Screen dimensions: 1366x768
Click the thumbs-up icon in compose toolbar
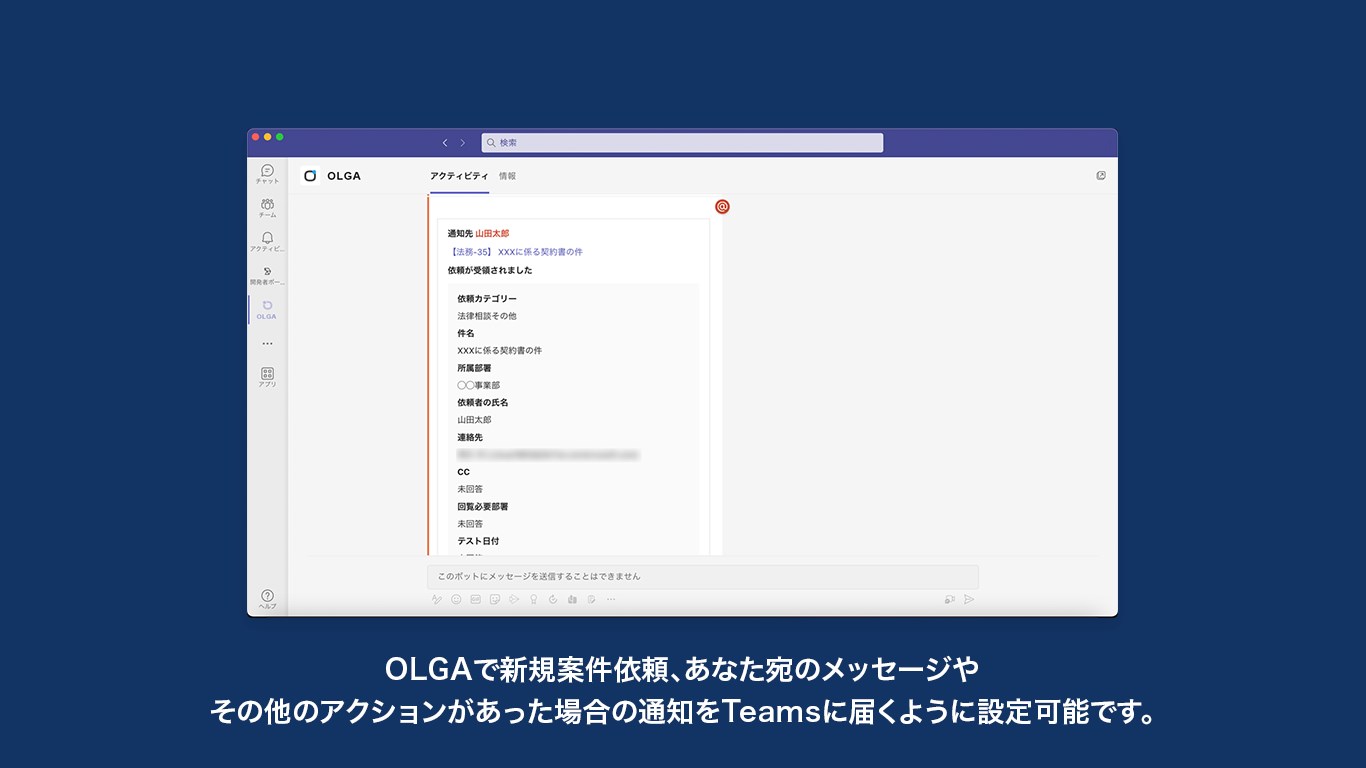[572, 600]
